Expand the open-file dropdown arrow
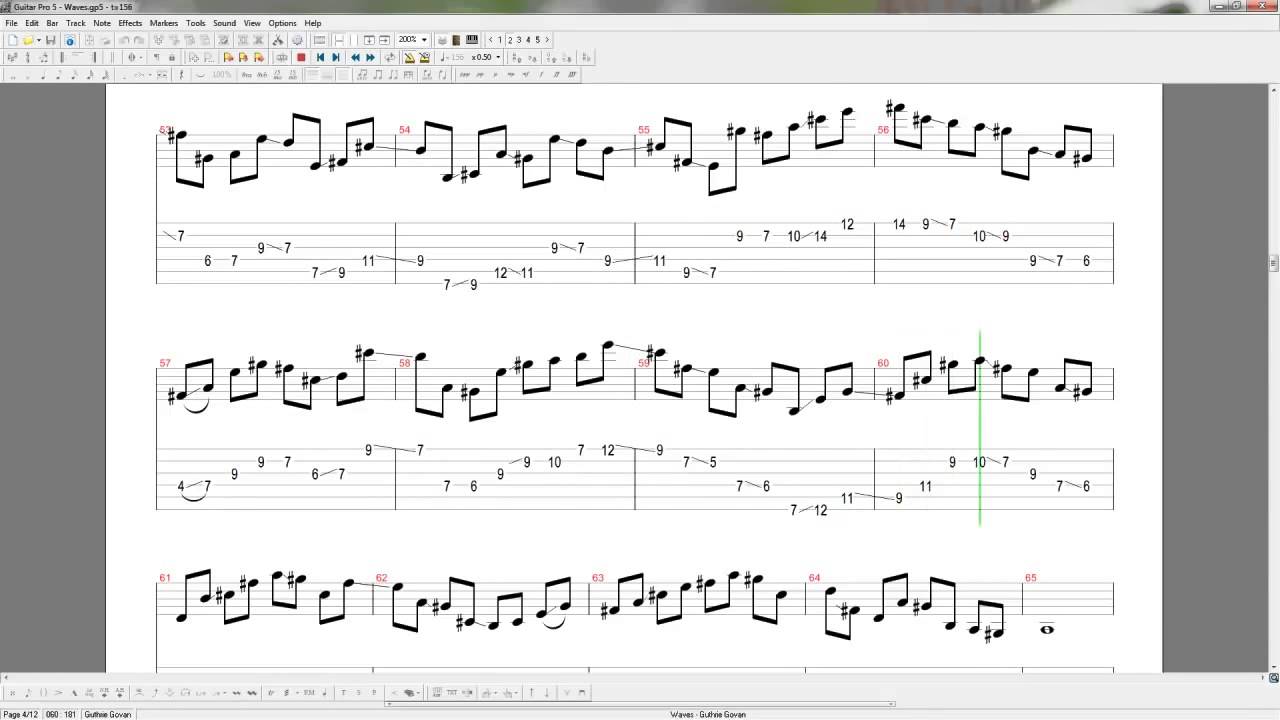The height and width of the screenshot is (720, 1280). tap(39, 40)
